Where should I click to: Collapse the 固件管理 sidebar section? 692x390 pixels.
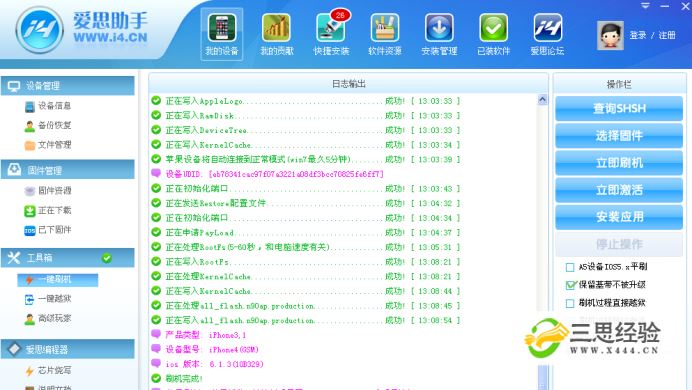point(68,170)
